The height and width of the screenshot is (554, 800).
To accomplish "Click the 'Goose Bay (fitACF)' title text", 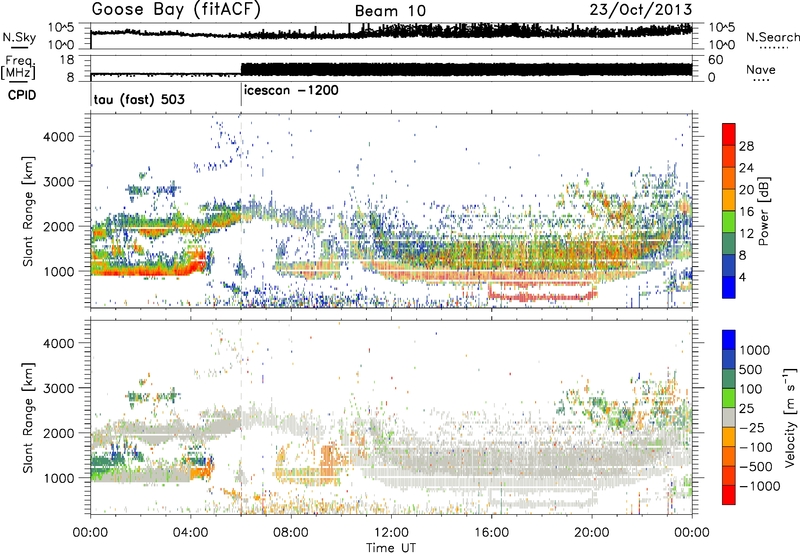I will coord(176,10).
